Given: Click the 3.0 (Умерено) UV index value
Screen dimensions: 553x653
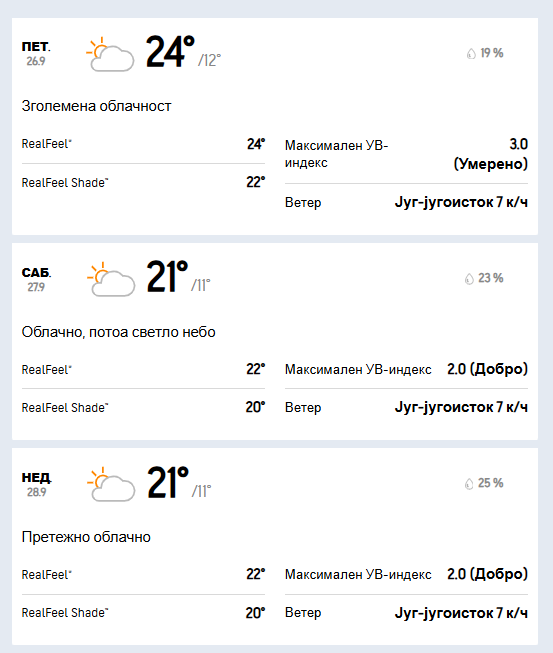Looking at the screenshot, I should pos(491,154).
